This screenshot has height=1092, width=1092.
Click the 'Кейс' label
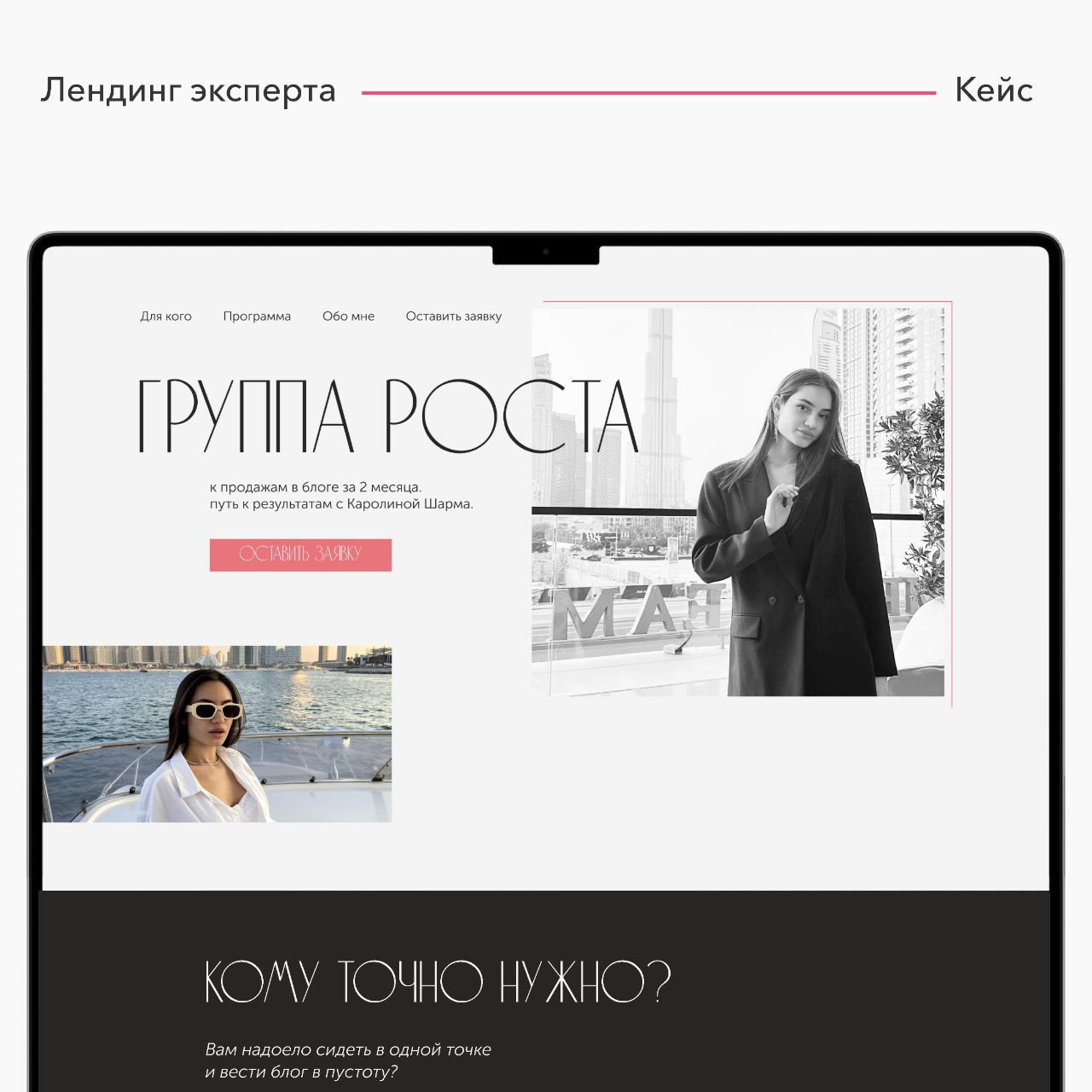(994, 90)
